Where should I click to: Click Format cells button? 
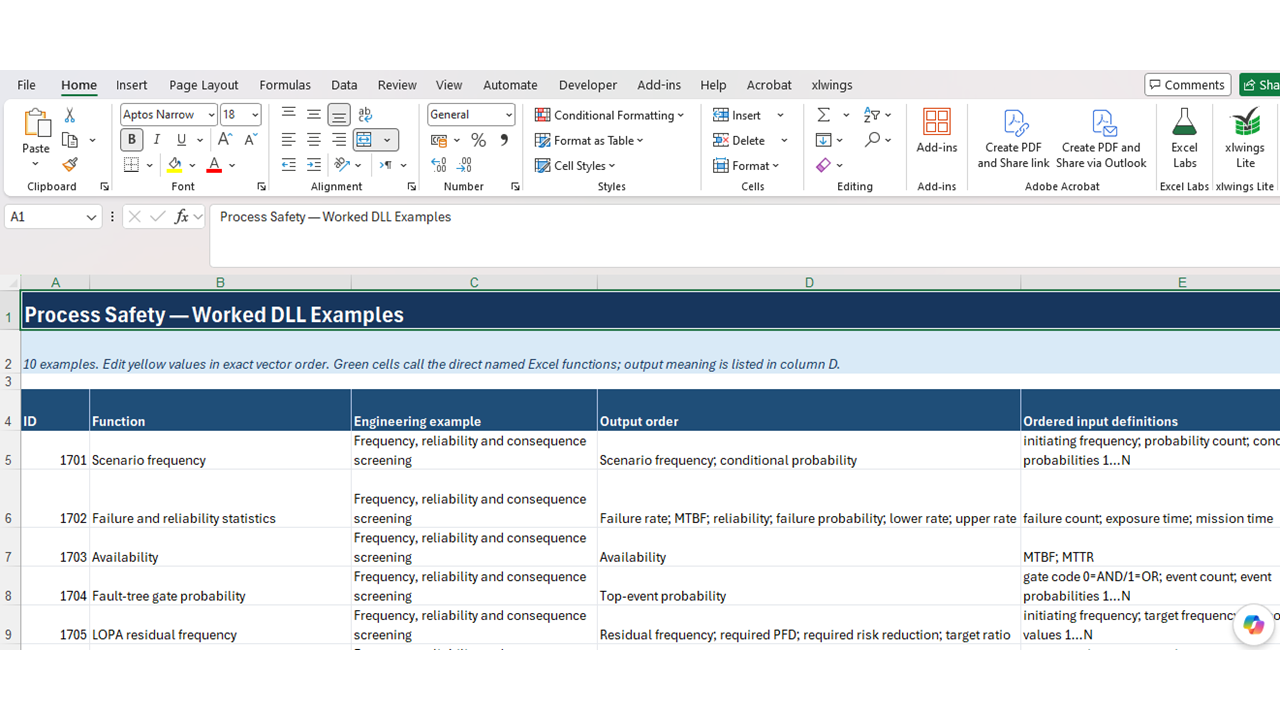coord(746,165)
